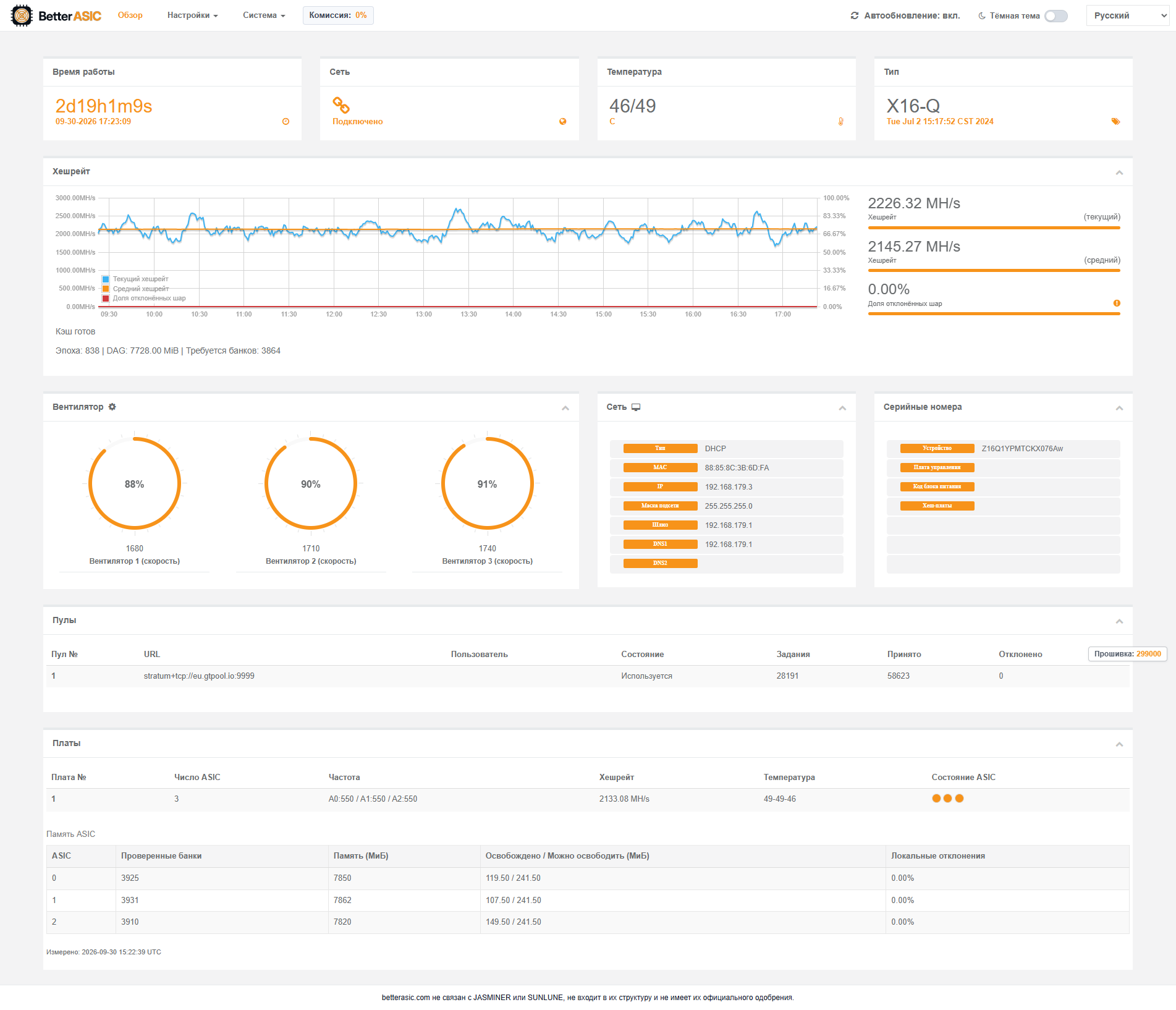Click the BetterASIC chip logo
The width and height of the screenshot is (1176, 1010).
(22, 15)
